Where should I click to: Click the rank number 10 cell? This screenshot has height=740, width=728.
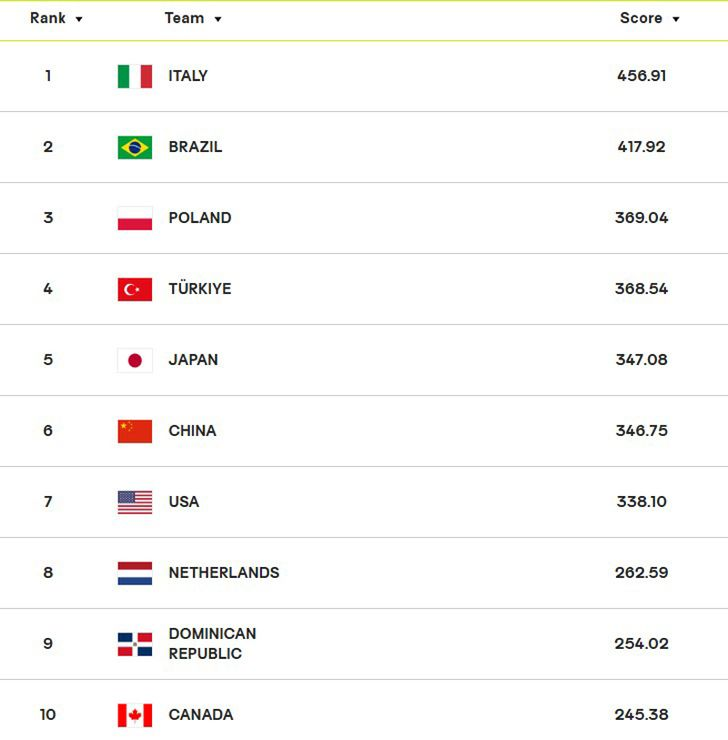(x=48, y=715)
